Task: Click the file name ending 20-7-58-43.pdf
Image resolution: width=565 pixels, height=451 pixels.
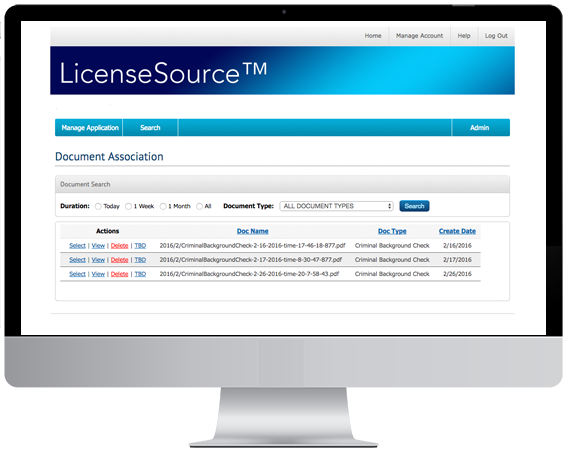Action: click(x=249, y=274)
